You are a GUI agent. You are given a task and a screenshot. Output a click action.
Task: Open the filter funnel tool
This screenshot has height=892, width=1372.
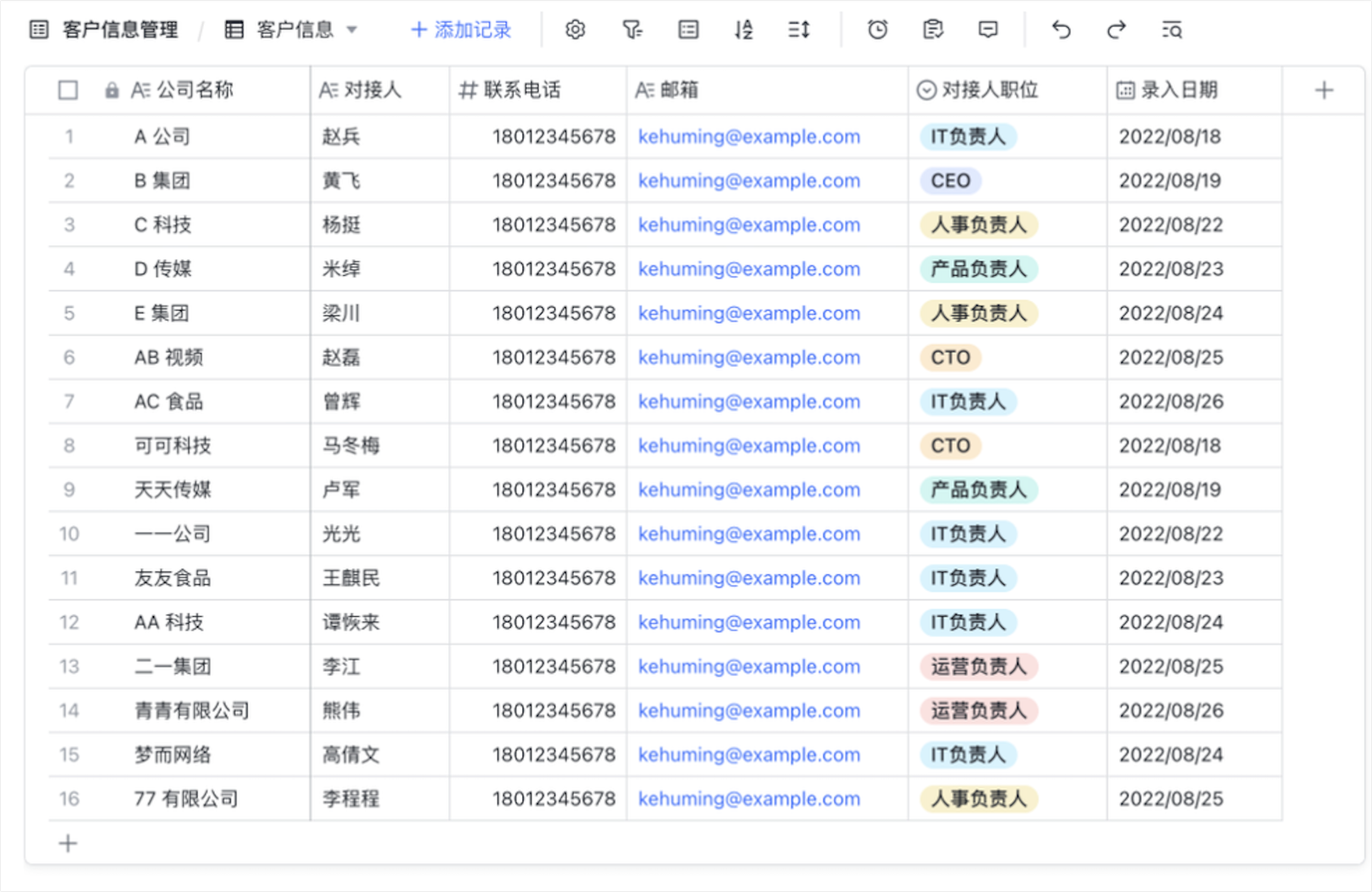click(x=632, y=30)
